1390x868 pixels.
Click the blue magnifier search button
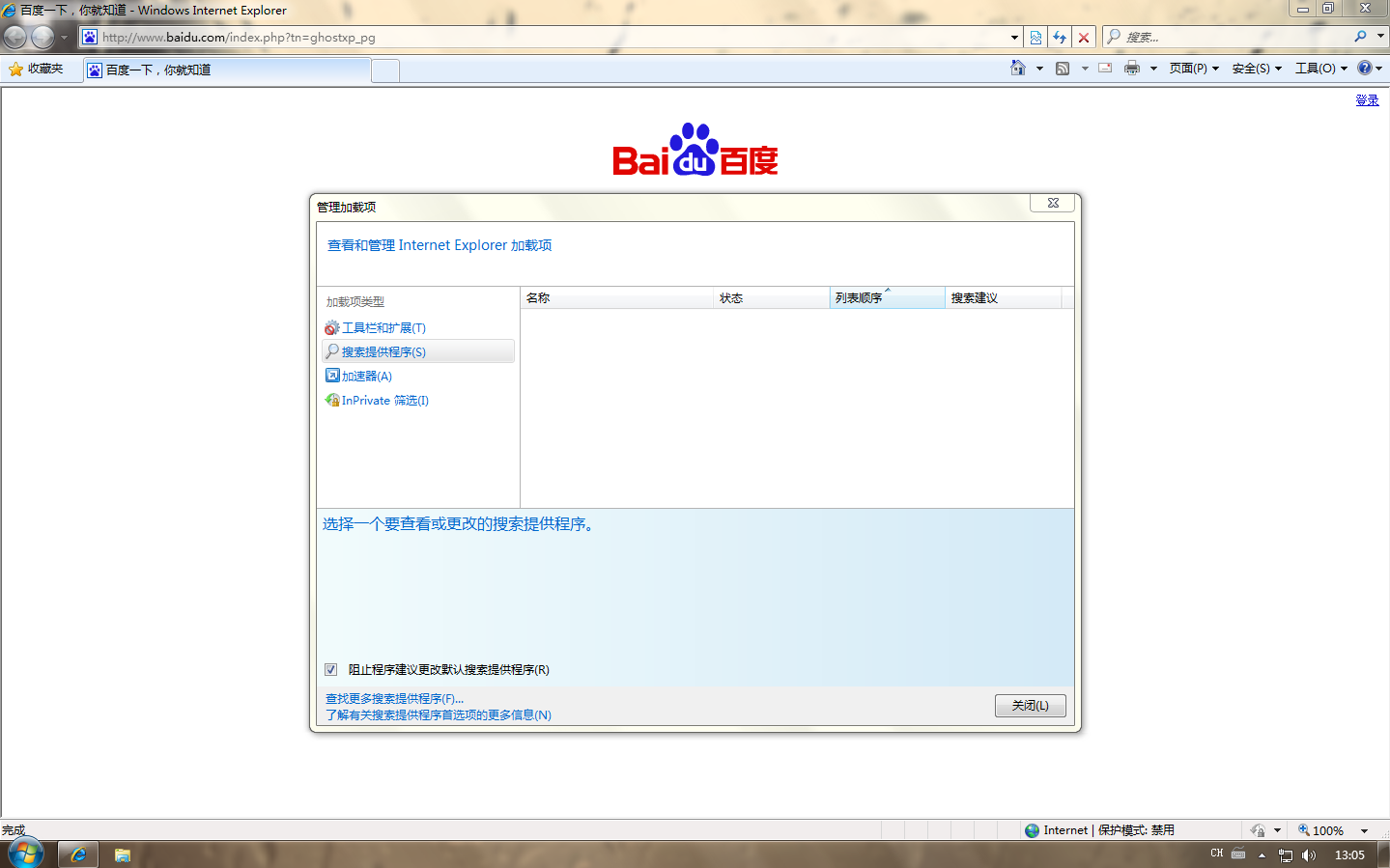(1360, 37)
